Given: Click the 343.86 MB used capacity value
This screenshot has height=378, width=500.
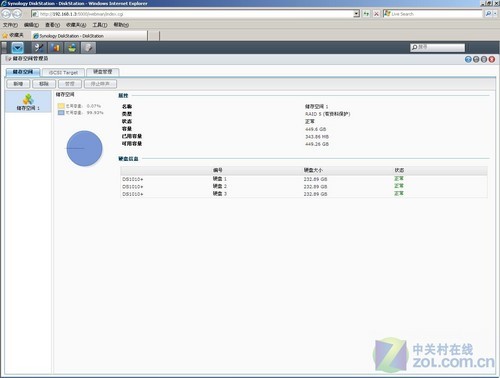Looking at the screenshot, I should pos(317,137).
